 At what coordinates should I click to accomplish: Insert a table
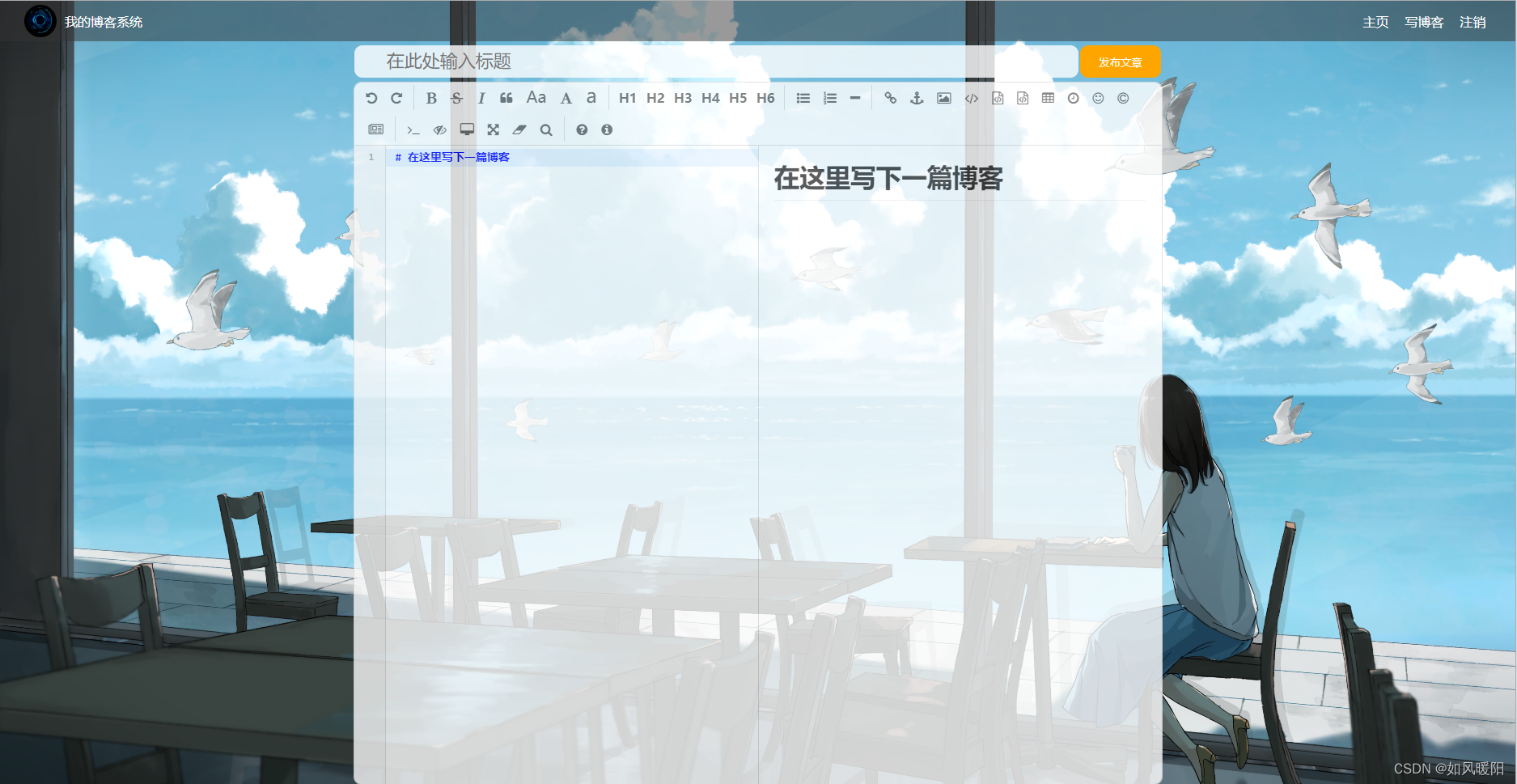tap(1048, 98)
